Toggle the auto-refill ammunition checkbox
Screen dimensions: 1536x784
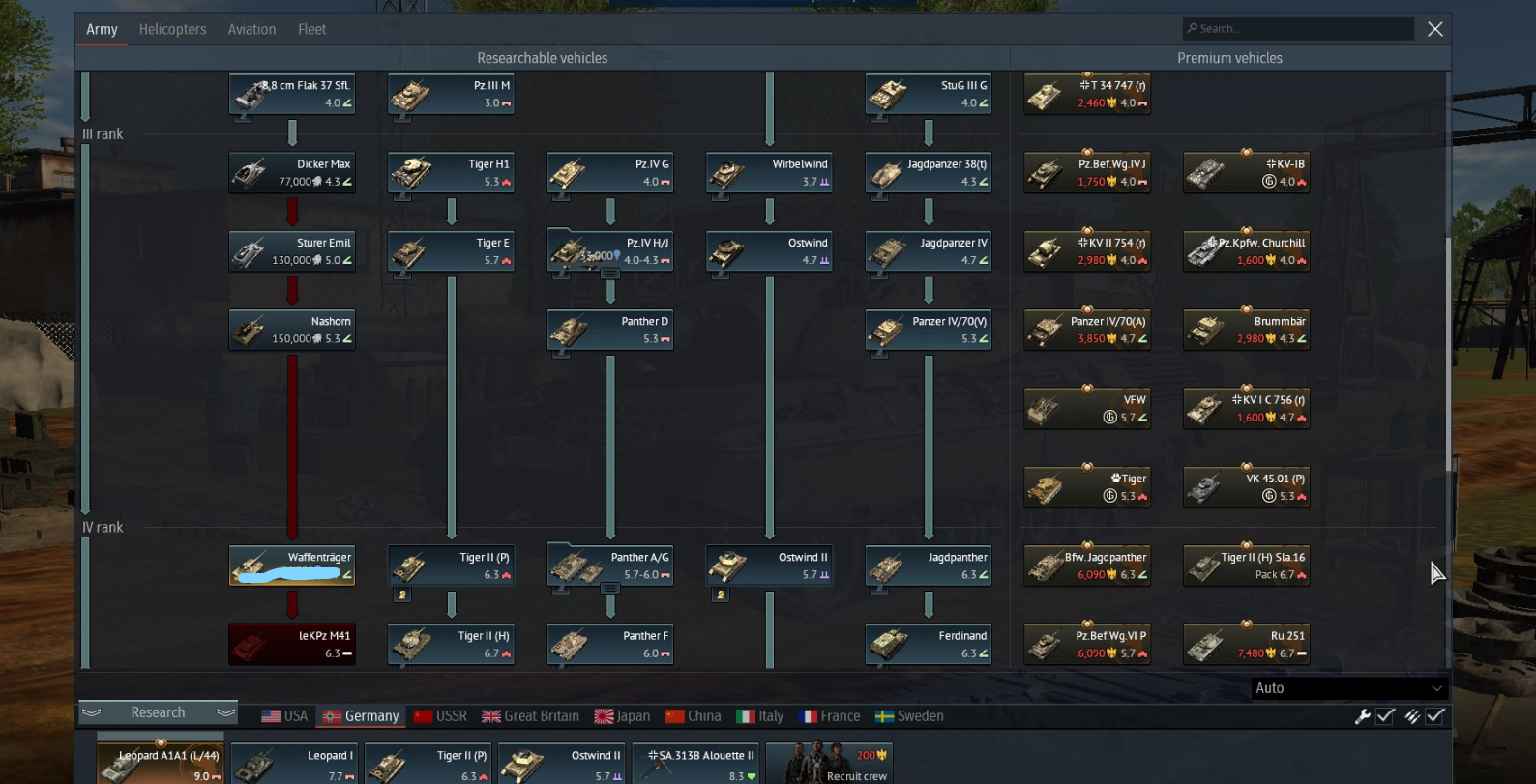(1435, 716)
